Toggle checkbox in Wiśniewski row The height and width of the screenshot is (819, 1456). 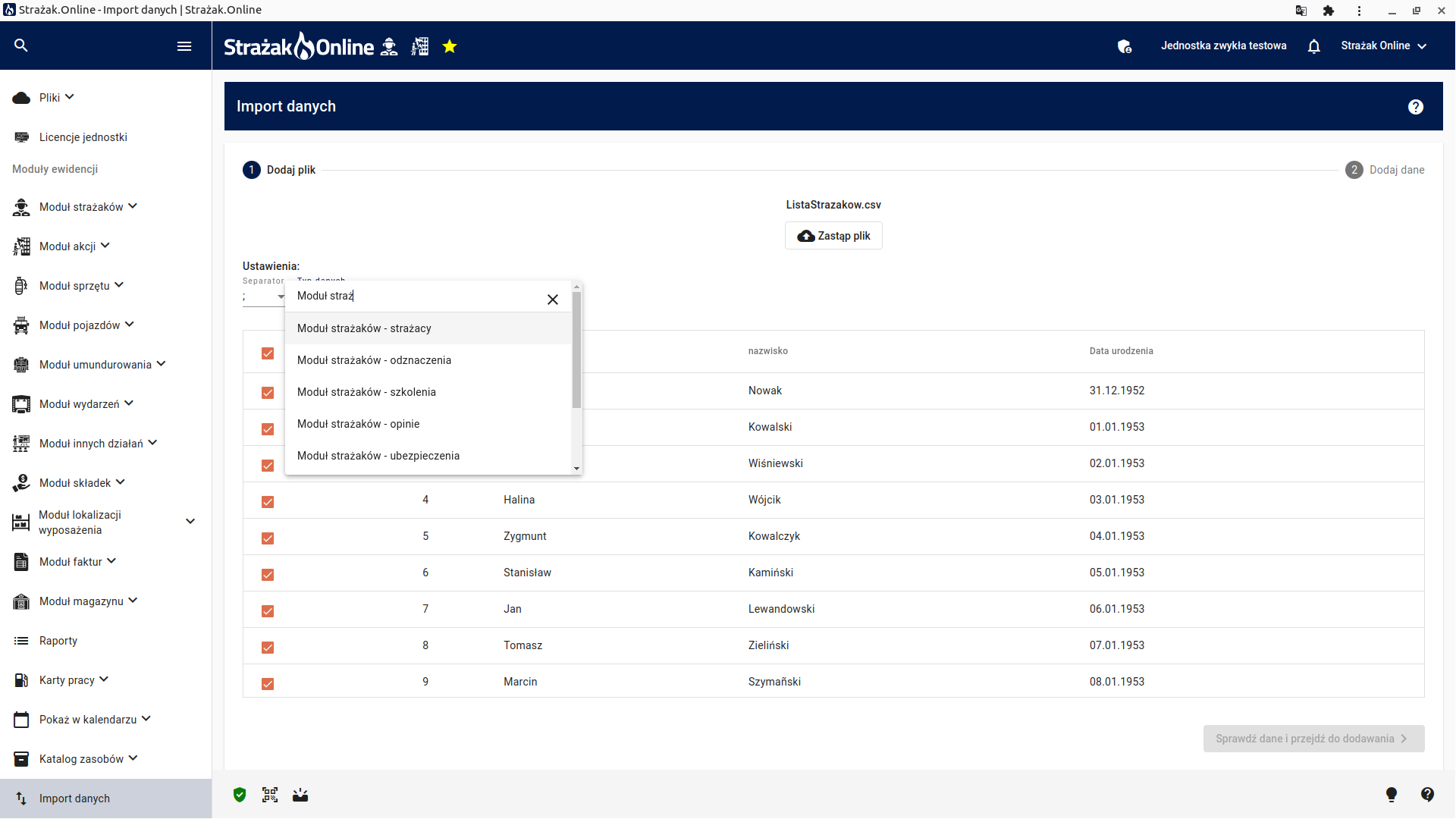[268, 466]
